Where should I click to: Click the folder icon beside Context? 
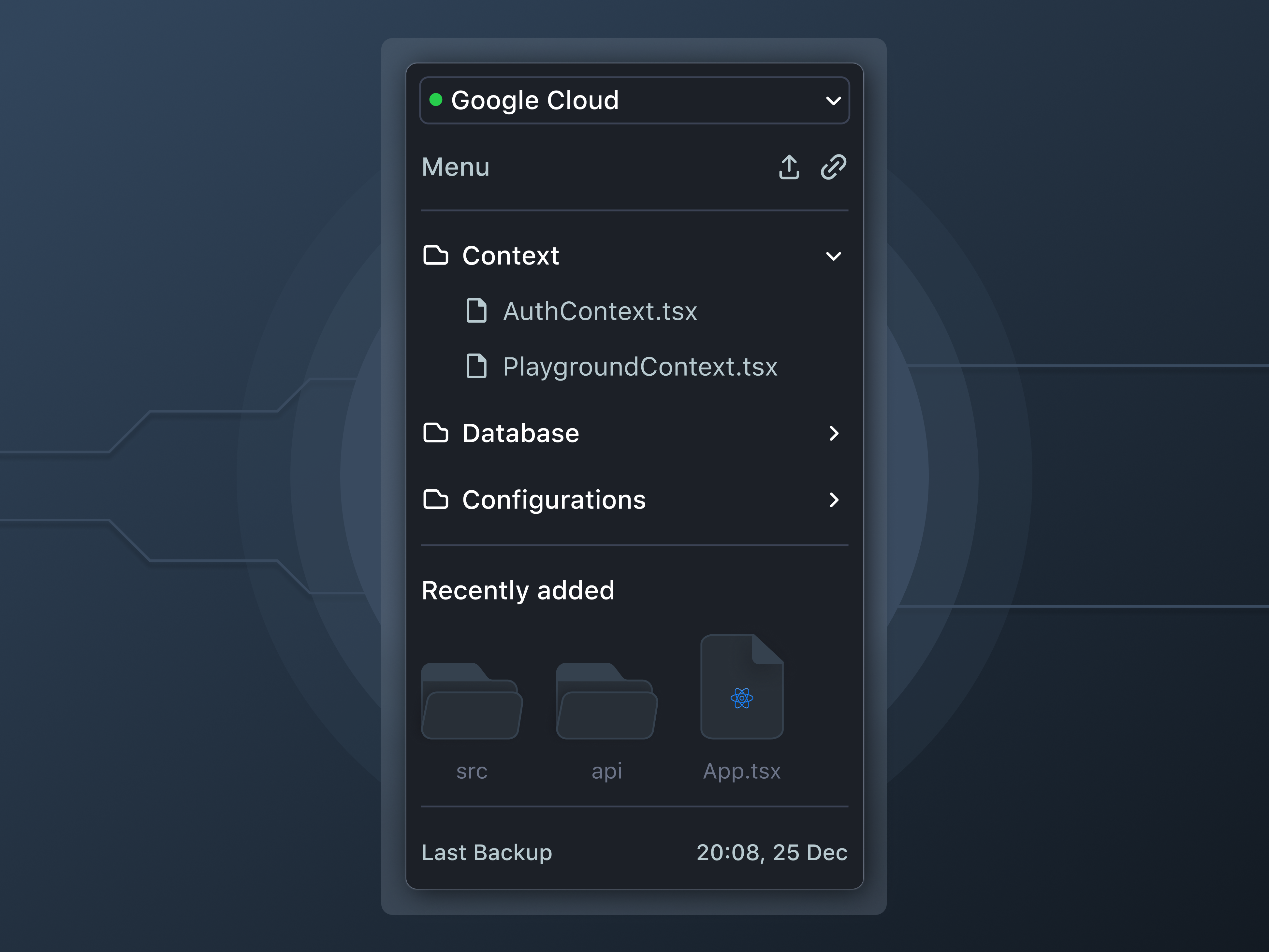point(435,255)
